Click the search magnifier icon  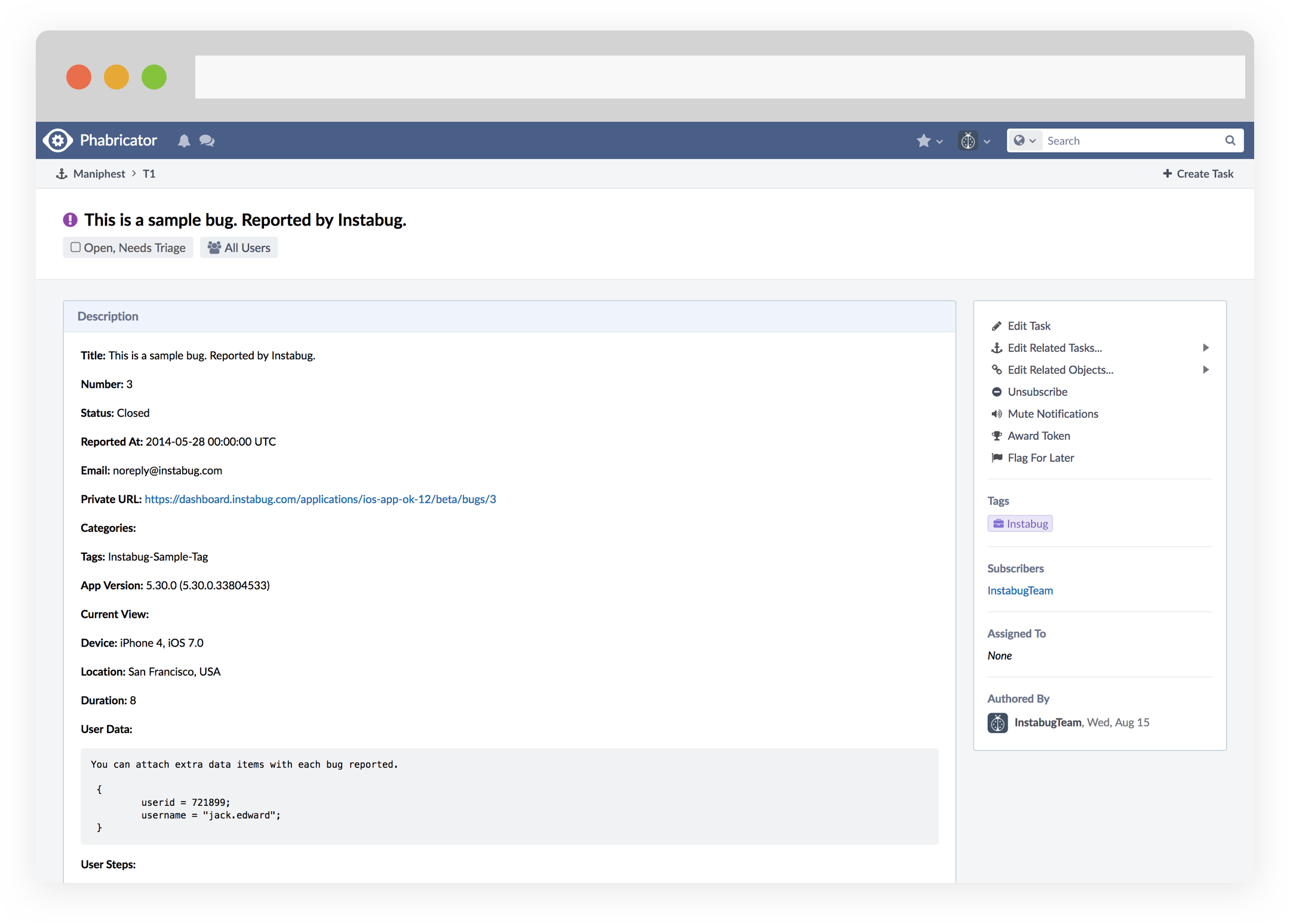point(1230,141)
